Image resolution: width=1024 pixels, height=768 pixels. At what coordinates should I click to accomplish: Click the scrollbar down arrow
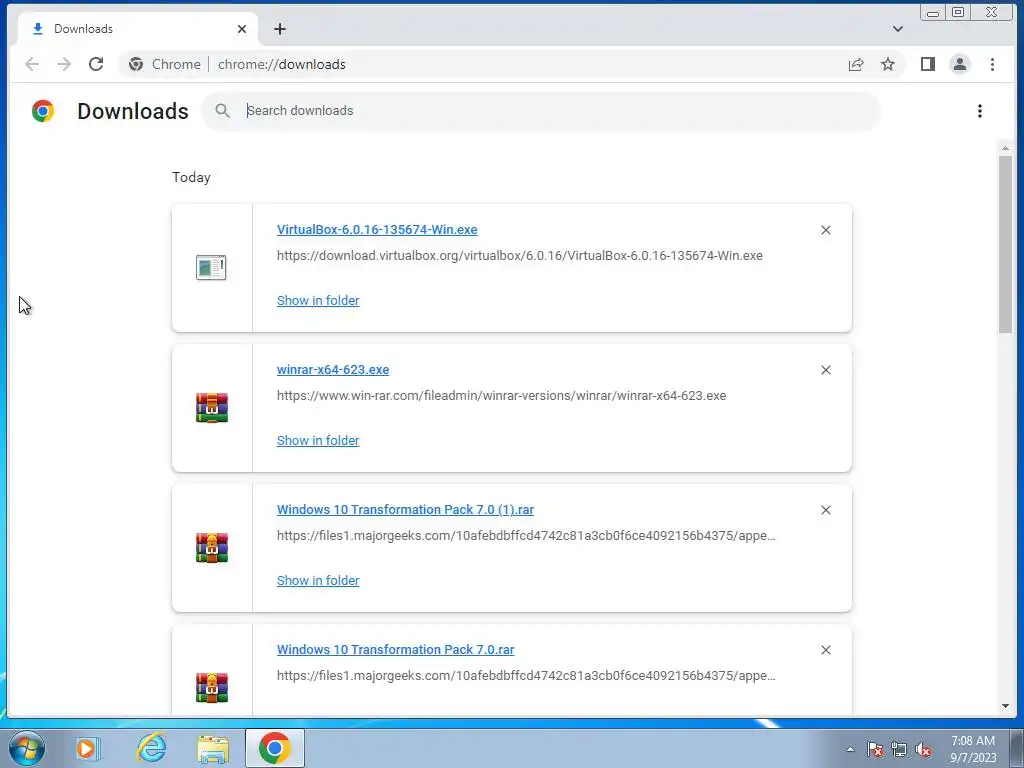[x=1005, y=706]
